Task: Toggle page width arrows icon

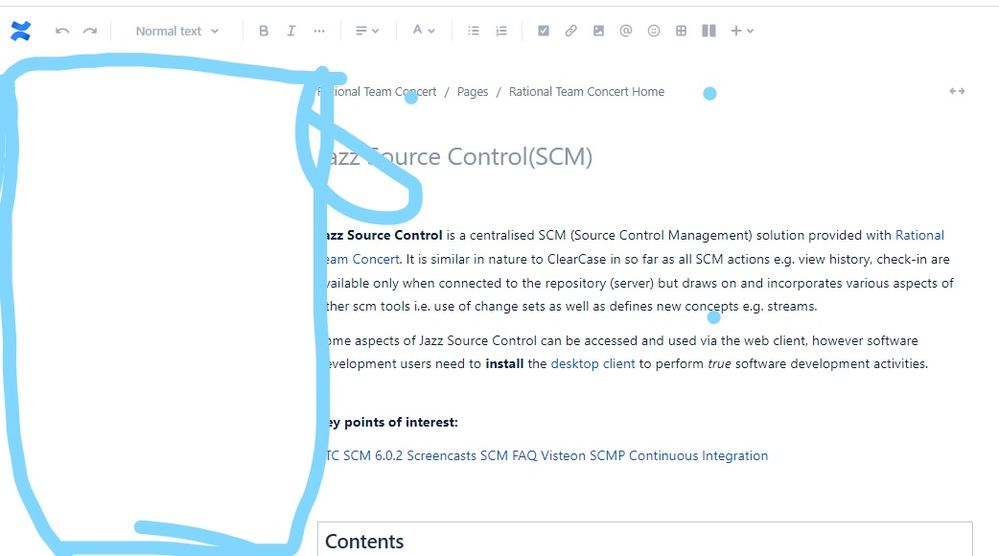Action: [957, 91]
